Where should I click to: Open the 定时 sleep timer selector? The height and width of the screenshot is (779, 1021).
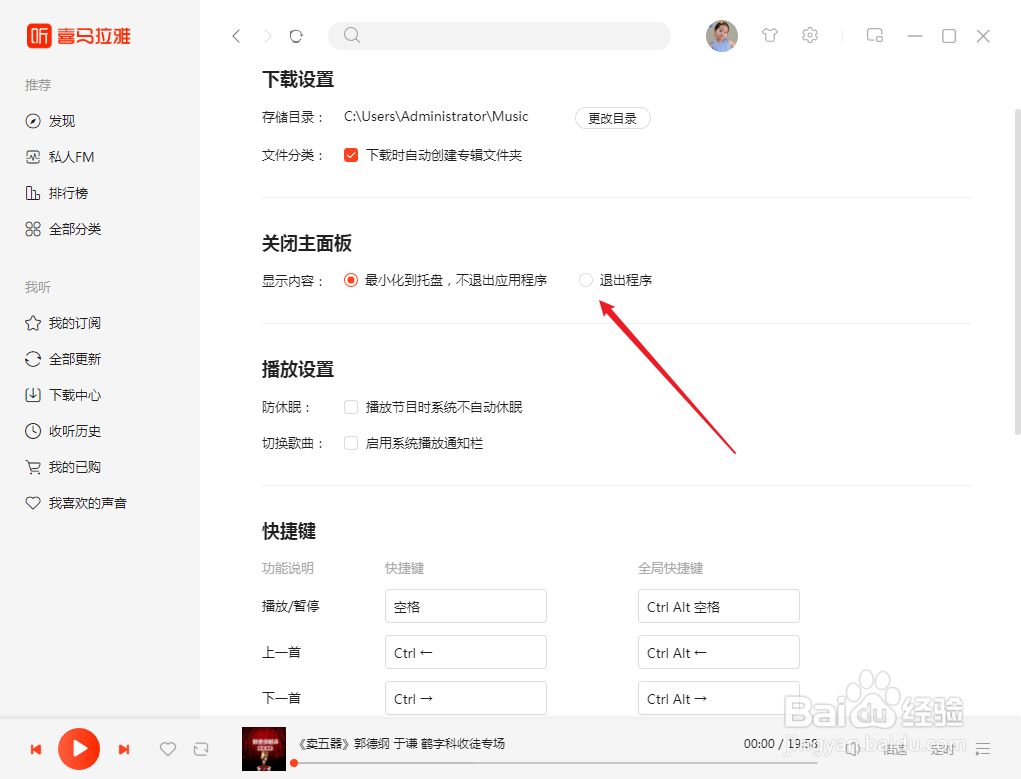click(942, 748)
